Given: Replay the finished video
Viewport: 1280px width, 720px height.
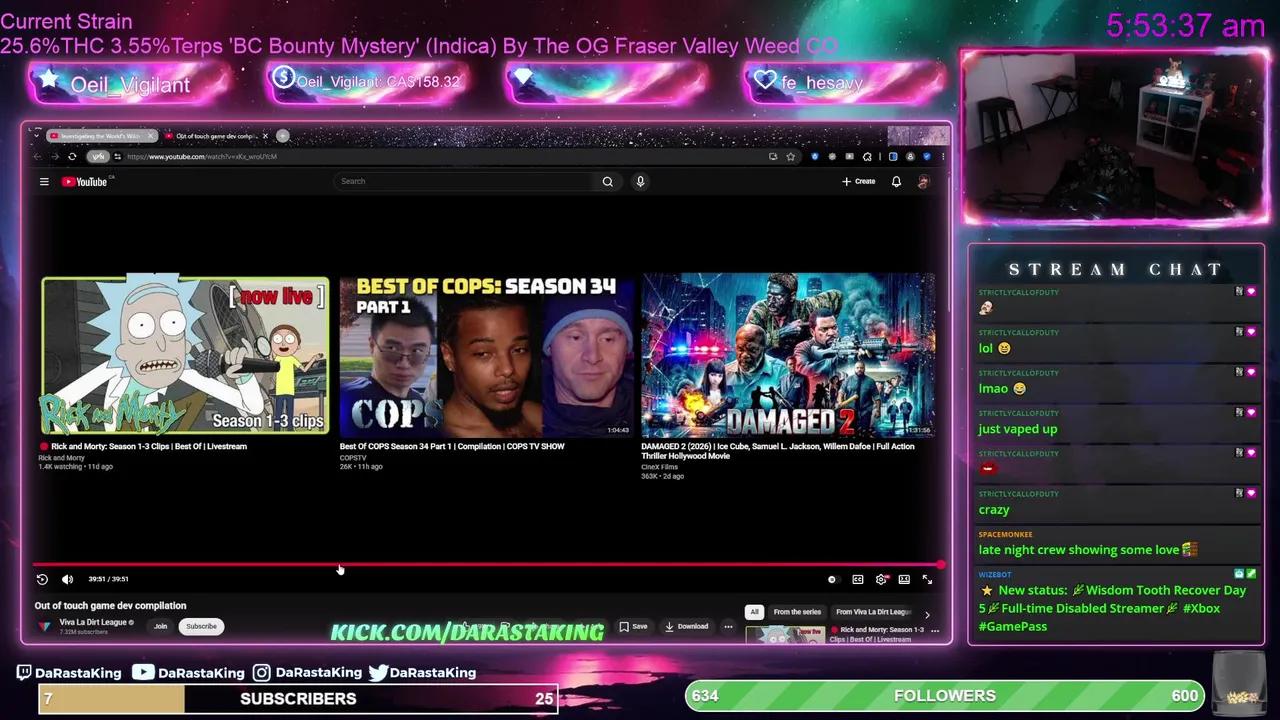Looking at the screenshot, I should coord(42,579).
